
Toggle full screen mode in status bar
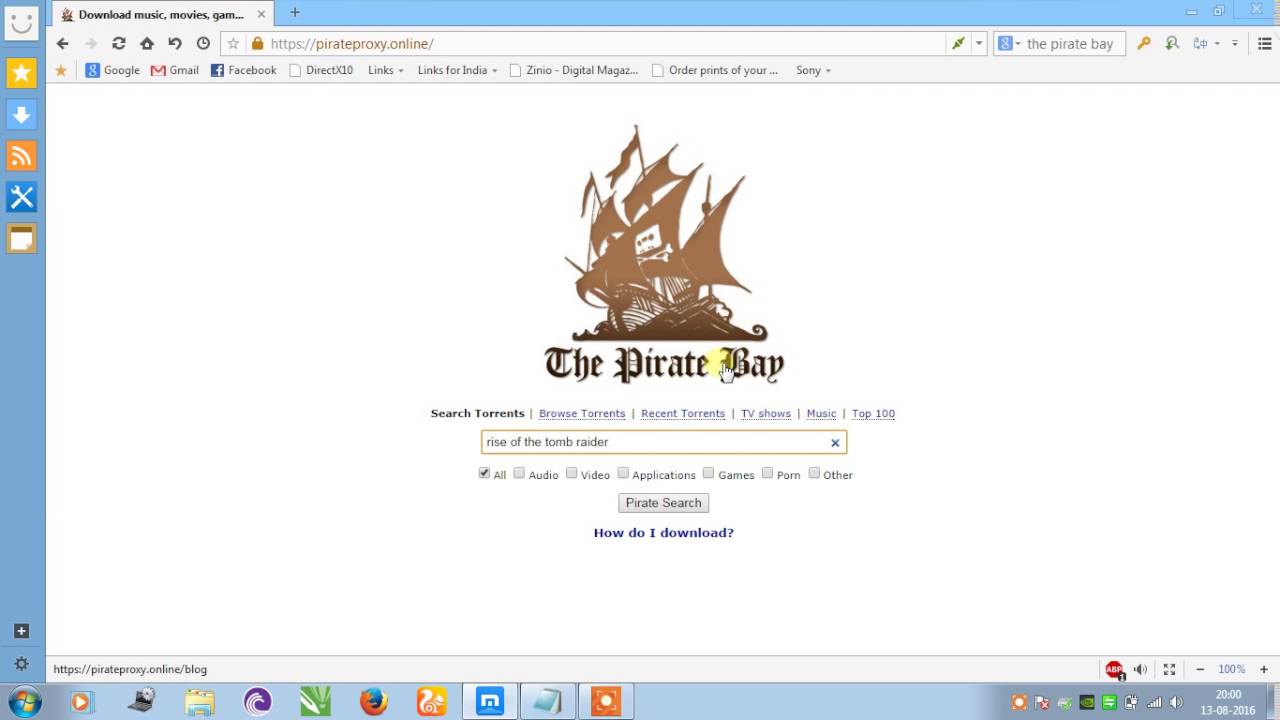click(x=1168, y=669)
